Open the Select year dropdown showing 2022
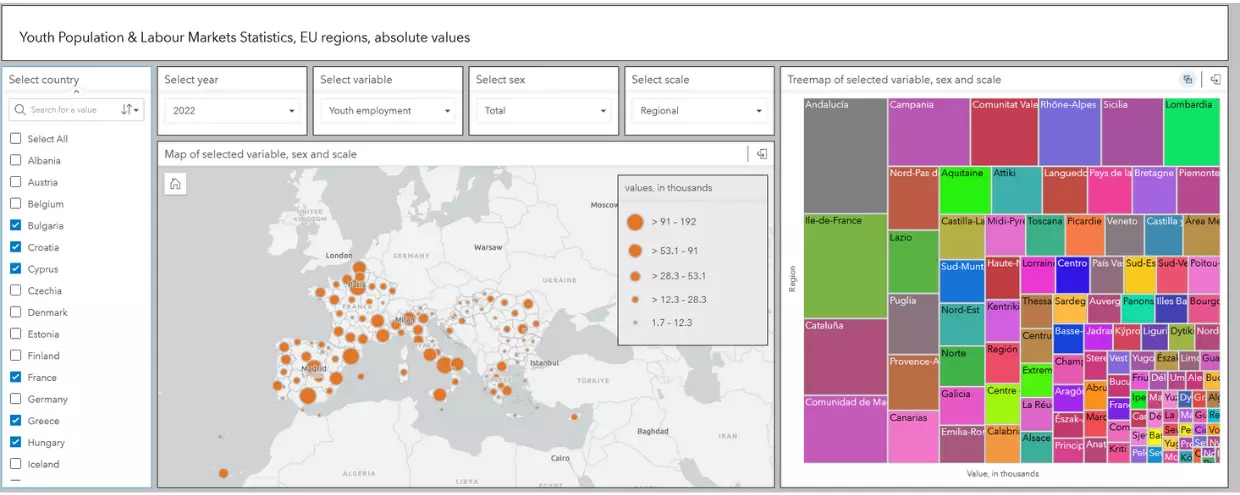The image size is (1240, 495). tap(233, 111)
